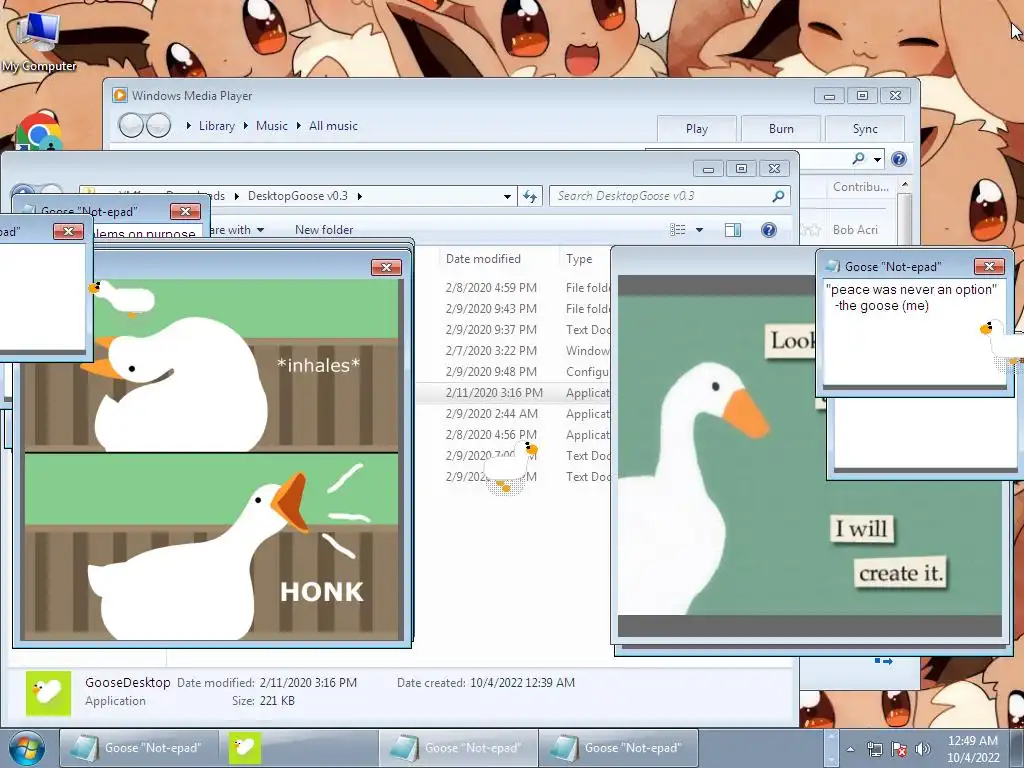The width and height of the screenshot is (1024, 768).
Task: Expand the All music breadcrumb arrow
Action: (x=298, y=125)
